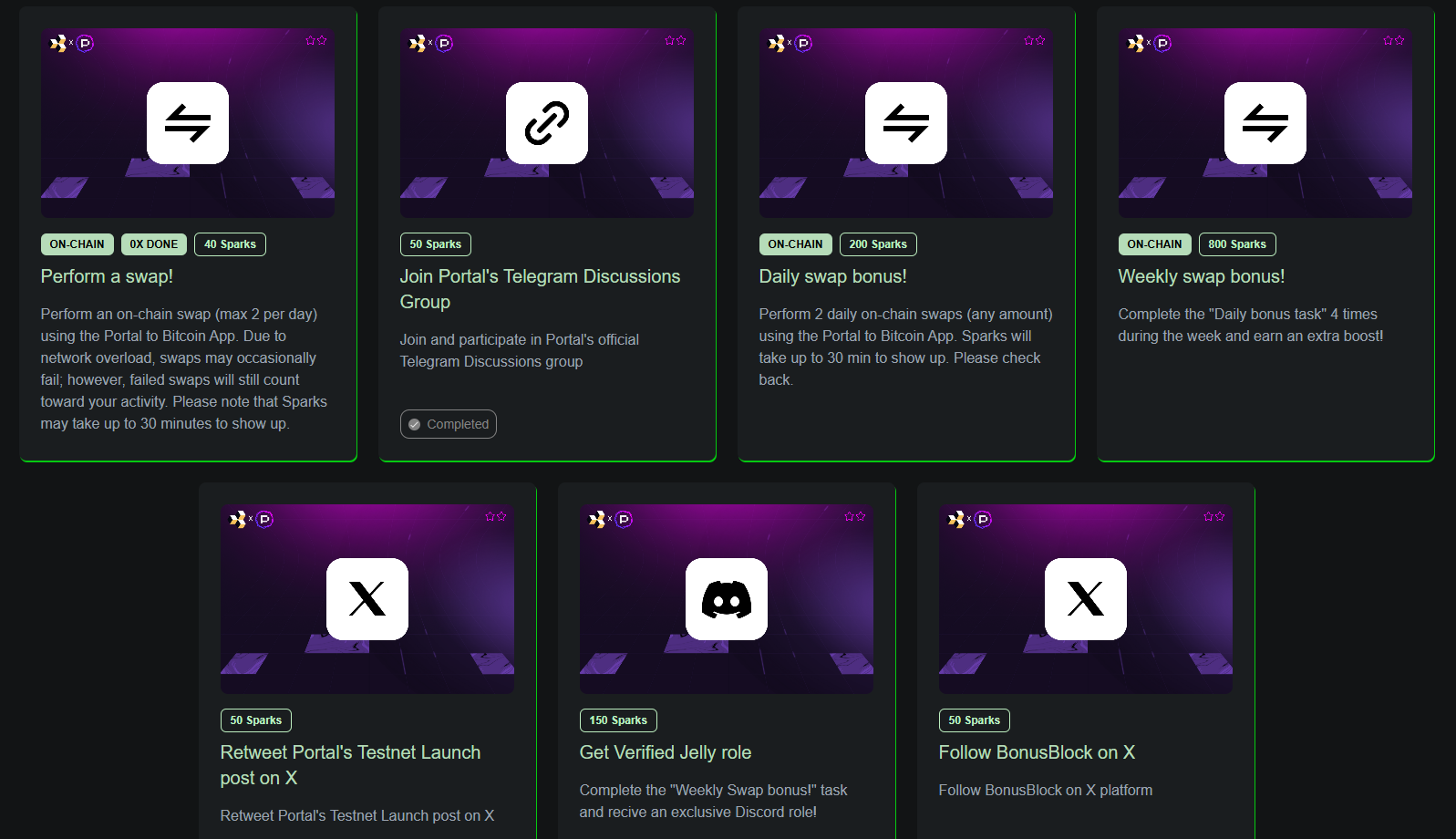The image size is (1456, 839).
Task: Open the 'Perform a swap!' title
Action: [x=107, y=276]
